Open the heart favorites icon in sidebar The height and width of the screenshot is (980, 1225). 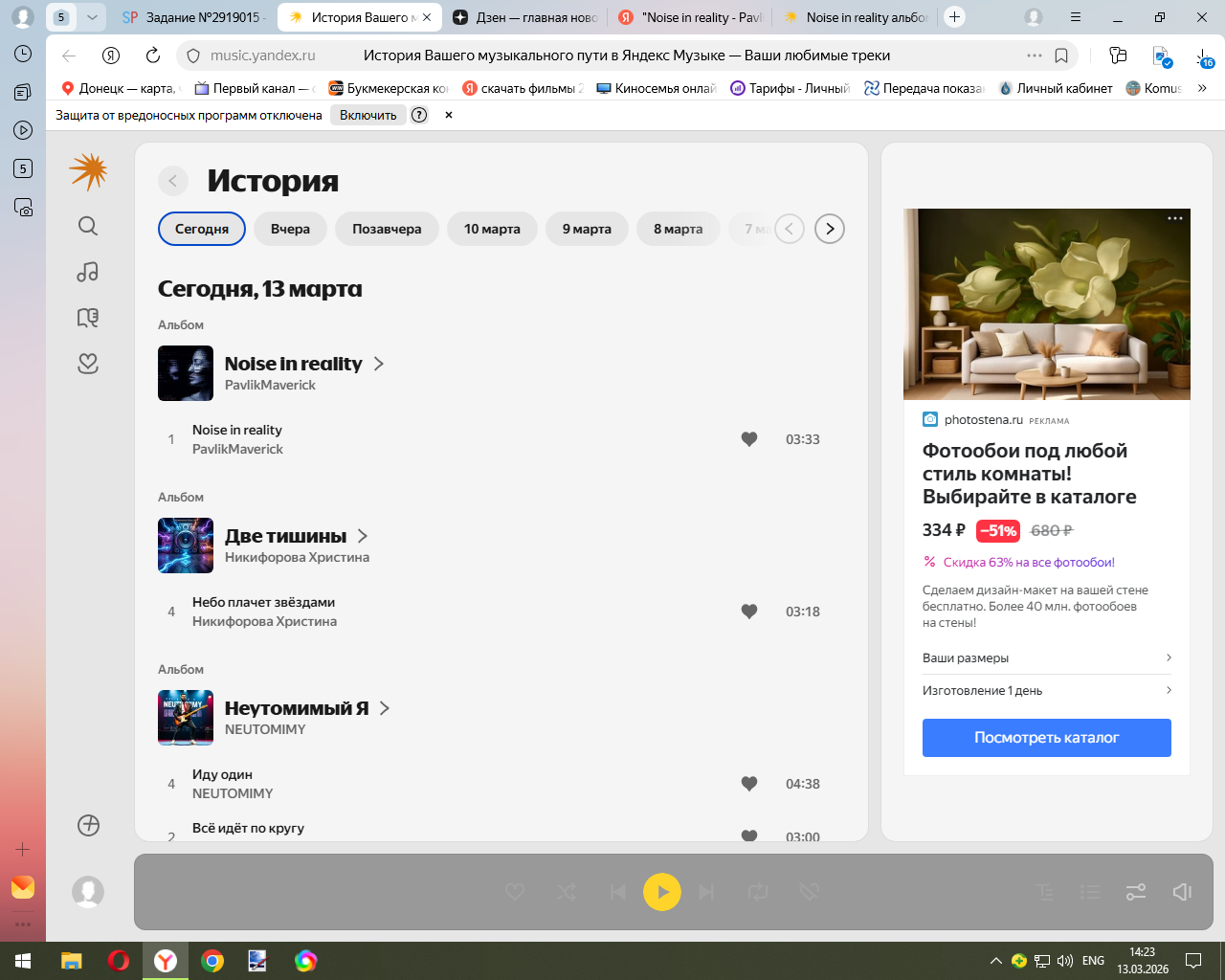click(x=88, y=364)
